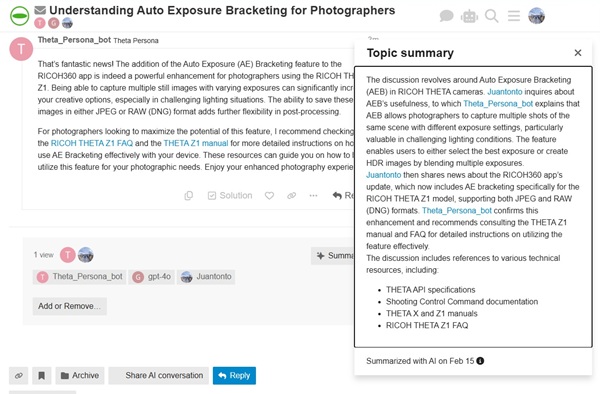Click Share AI conversation button
Screen dimensions: 600x394
(x=158, y=376)
